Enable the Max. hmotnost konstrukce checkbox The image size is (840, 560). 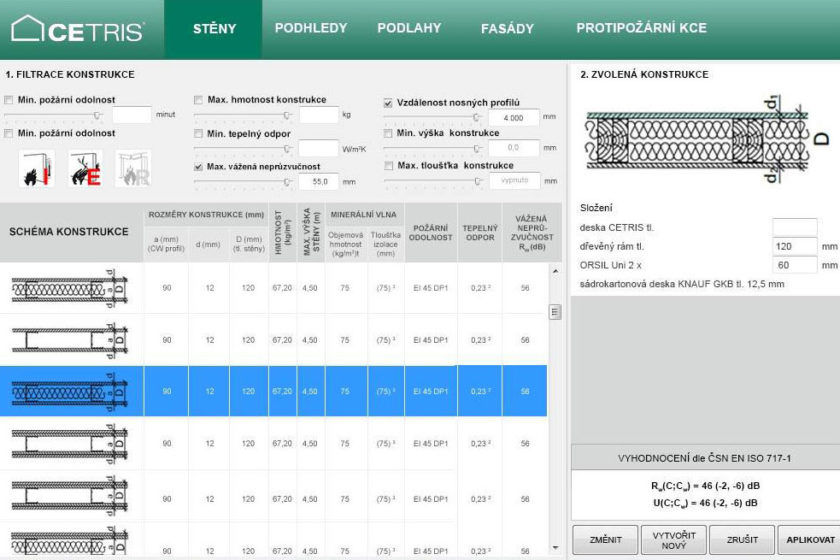[x=199, y=100]
